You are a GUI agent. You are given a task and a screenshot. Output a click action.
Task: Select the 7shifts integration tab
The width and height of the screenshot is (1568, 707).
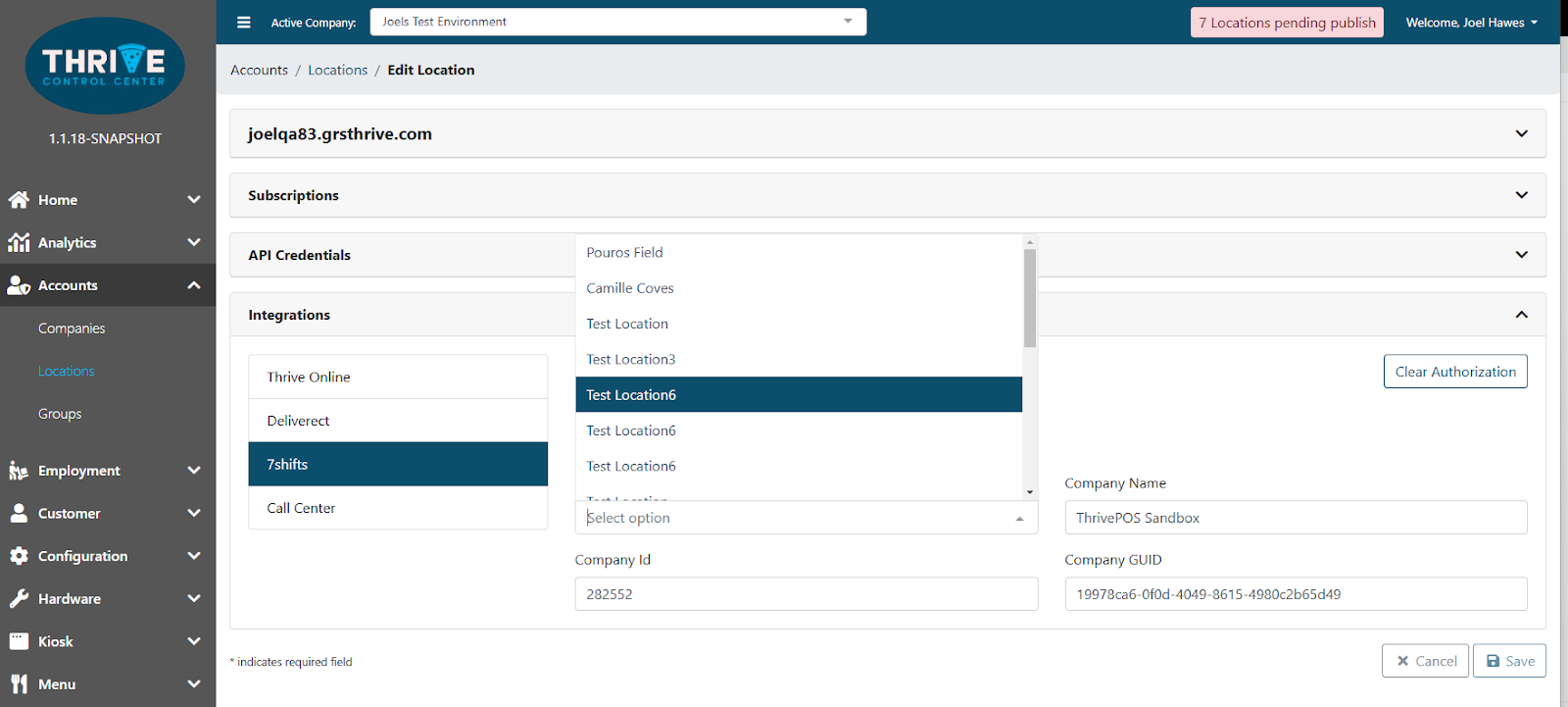pos(398,464)
